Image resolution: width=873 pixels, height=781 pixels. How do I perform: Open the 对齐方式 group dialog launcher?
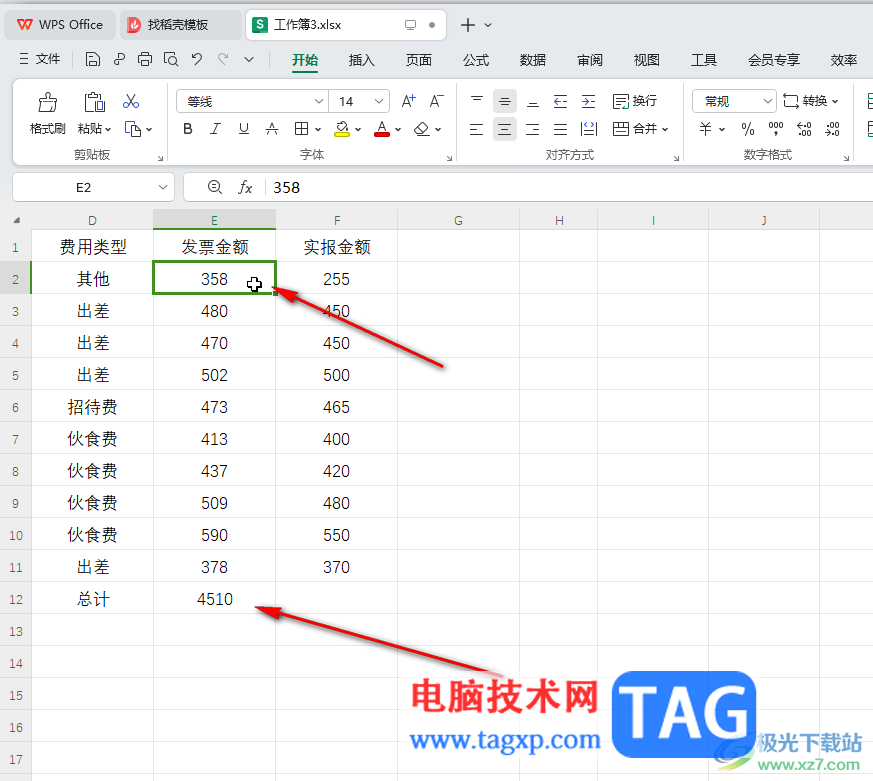pos(676,159)
